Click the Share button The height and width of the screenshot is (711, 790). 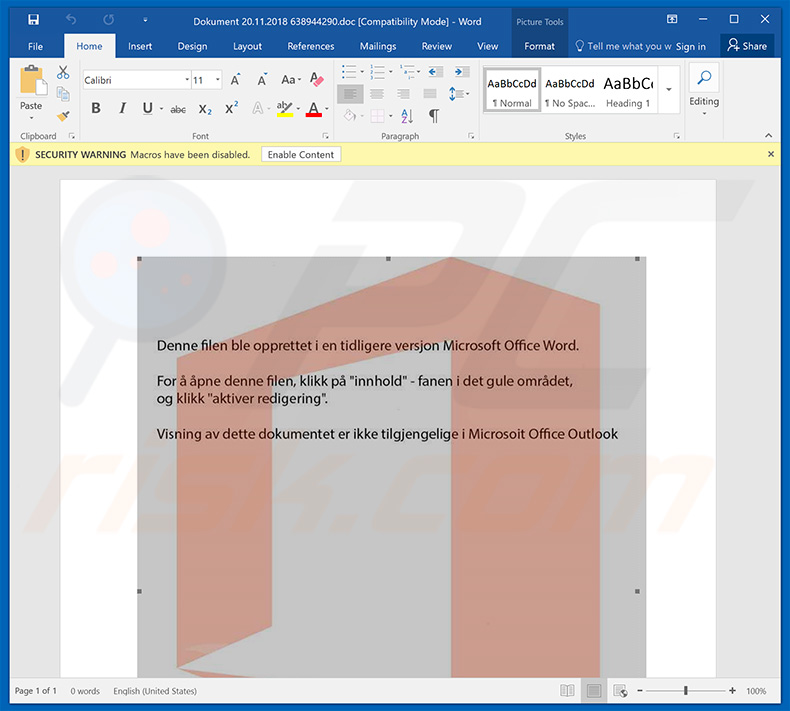click(747, 46)
